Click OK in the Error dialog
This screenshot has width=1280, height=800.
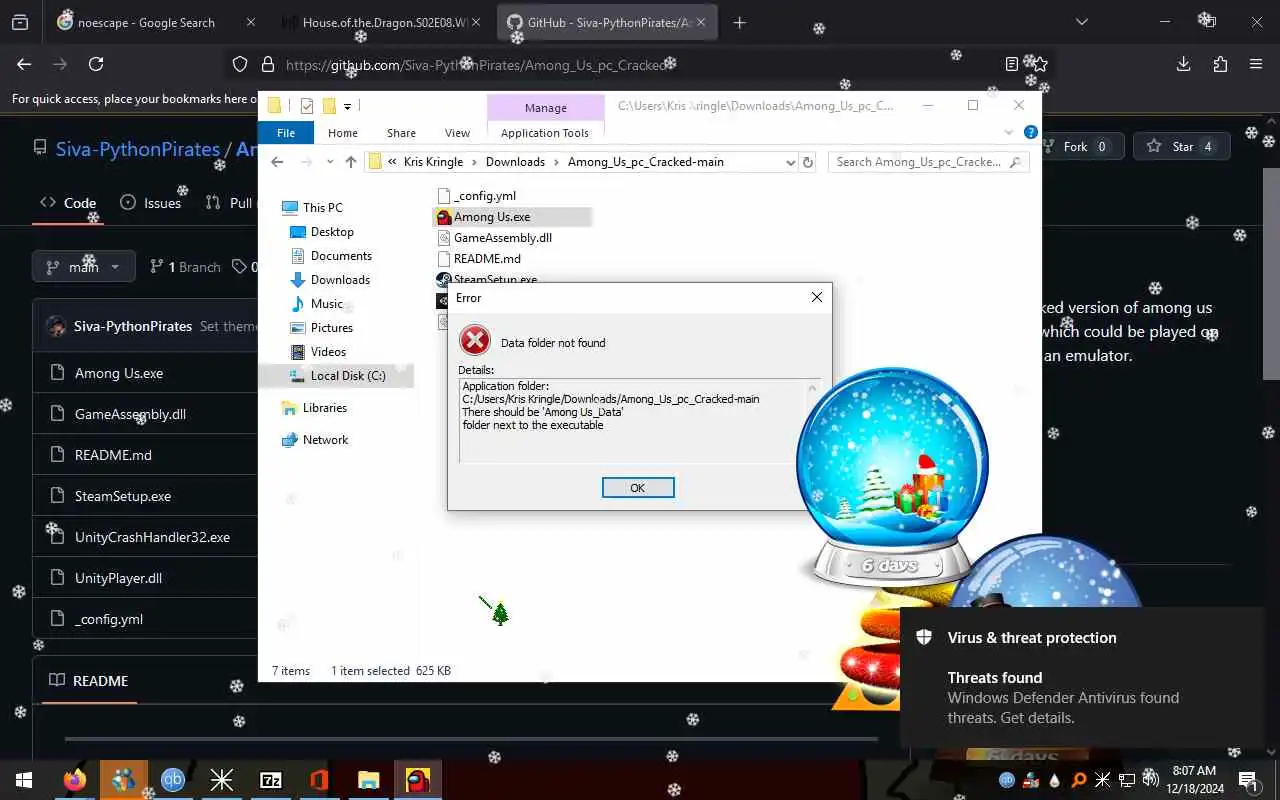pyautogui.click(x=638, y=487)
